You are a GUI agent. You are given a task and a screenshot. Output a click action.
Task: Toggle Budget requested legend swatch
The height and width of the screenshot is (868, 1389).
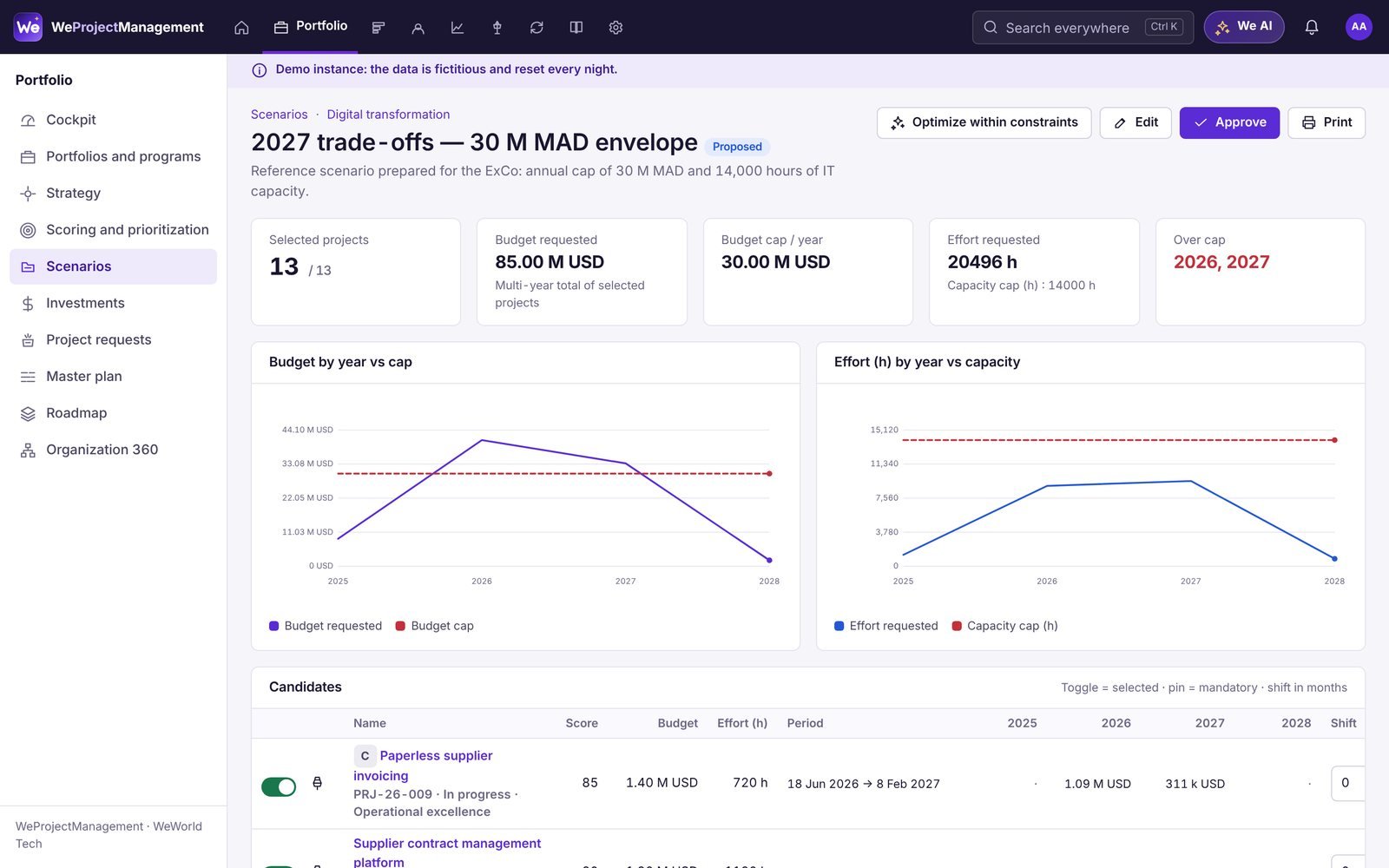274,626
